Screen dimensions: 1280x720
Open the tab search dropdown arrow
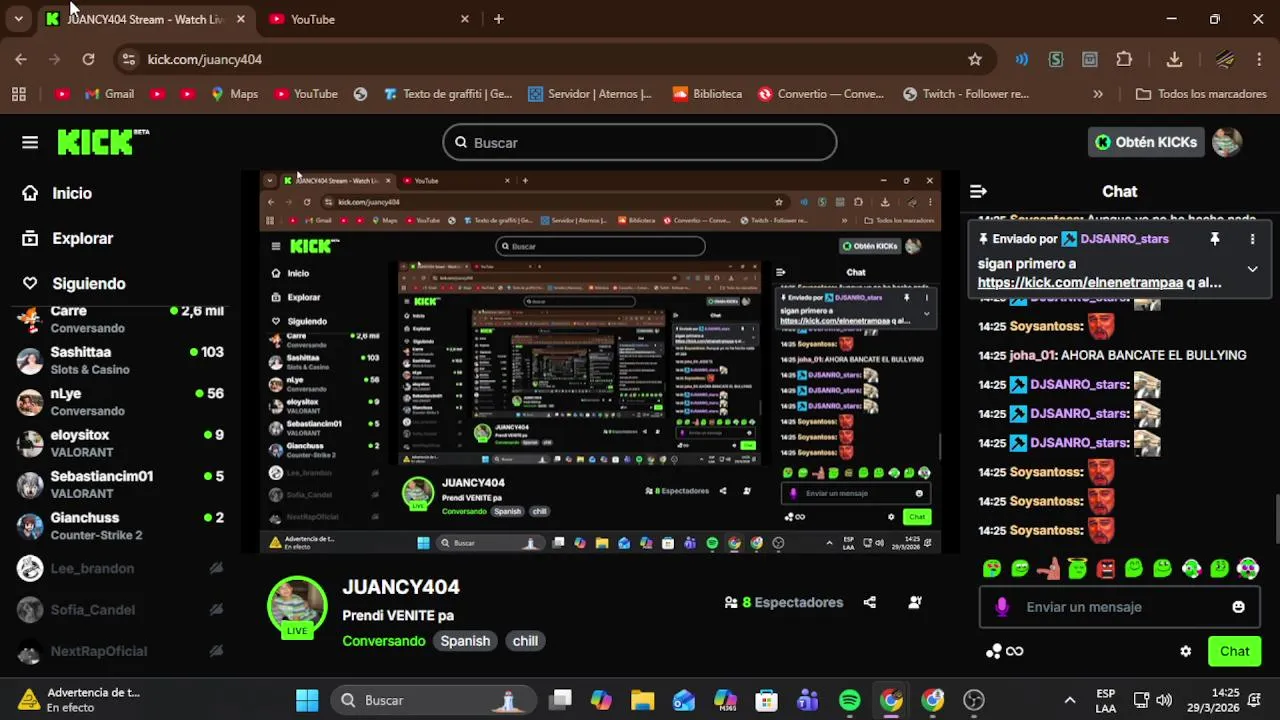[18, 19]
